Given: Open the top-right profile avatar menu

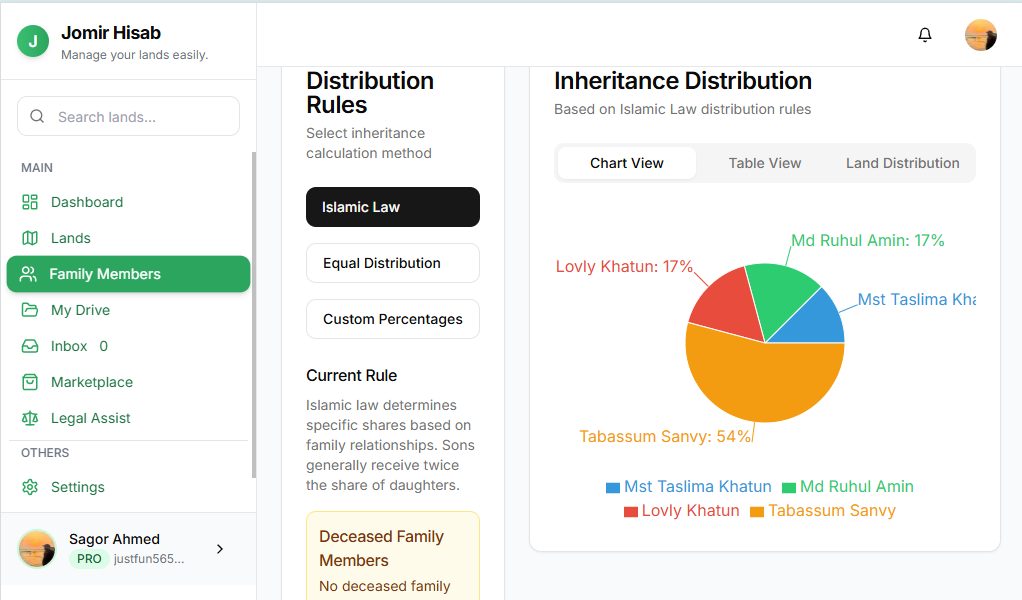Looking at the screenshot, I should [980, 35].
